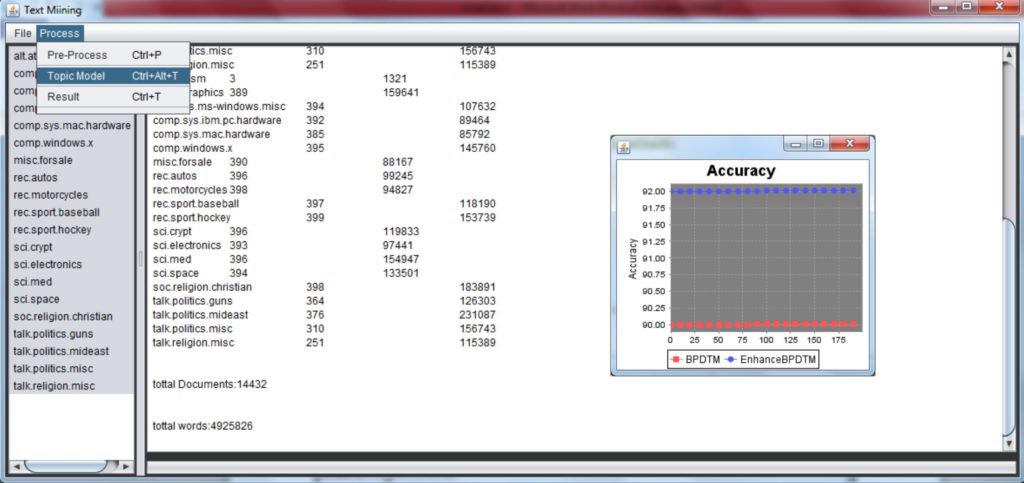Click Result in the Process menu
Viewport: 1024px width, 483px height.
tap(63, 97)
